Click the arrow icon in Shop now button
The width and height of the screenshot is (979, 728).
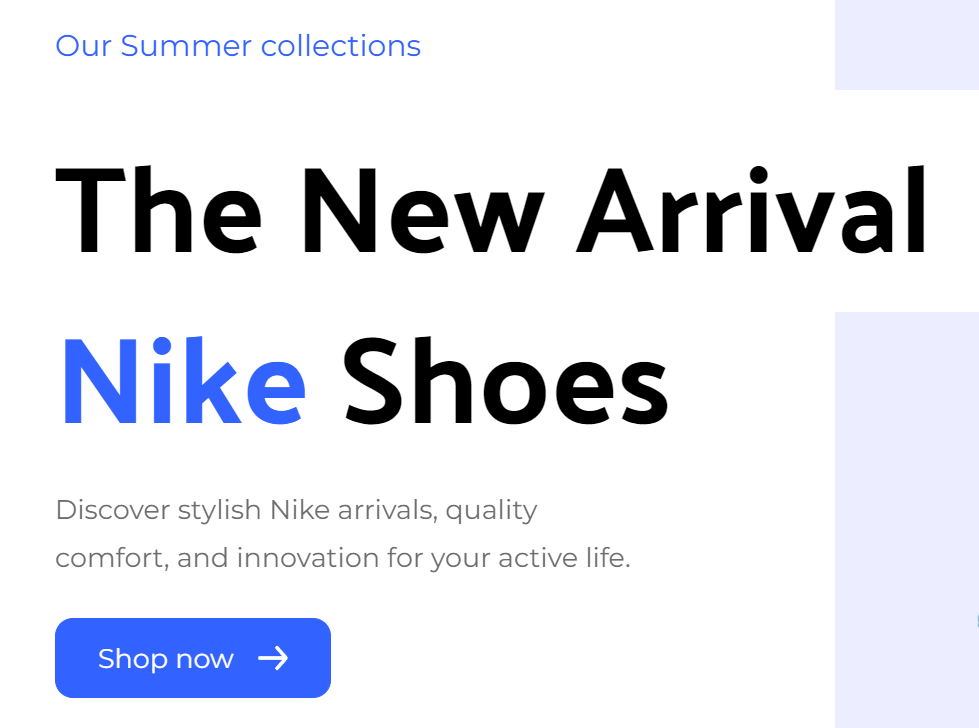pyautogui.click(x=273, y=658)
